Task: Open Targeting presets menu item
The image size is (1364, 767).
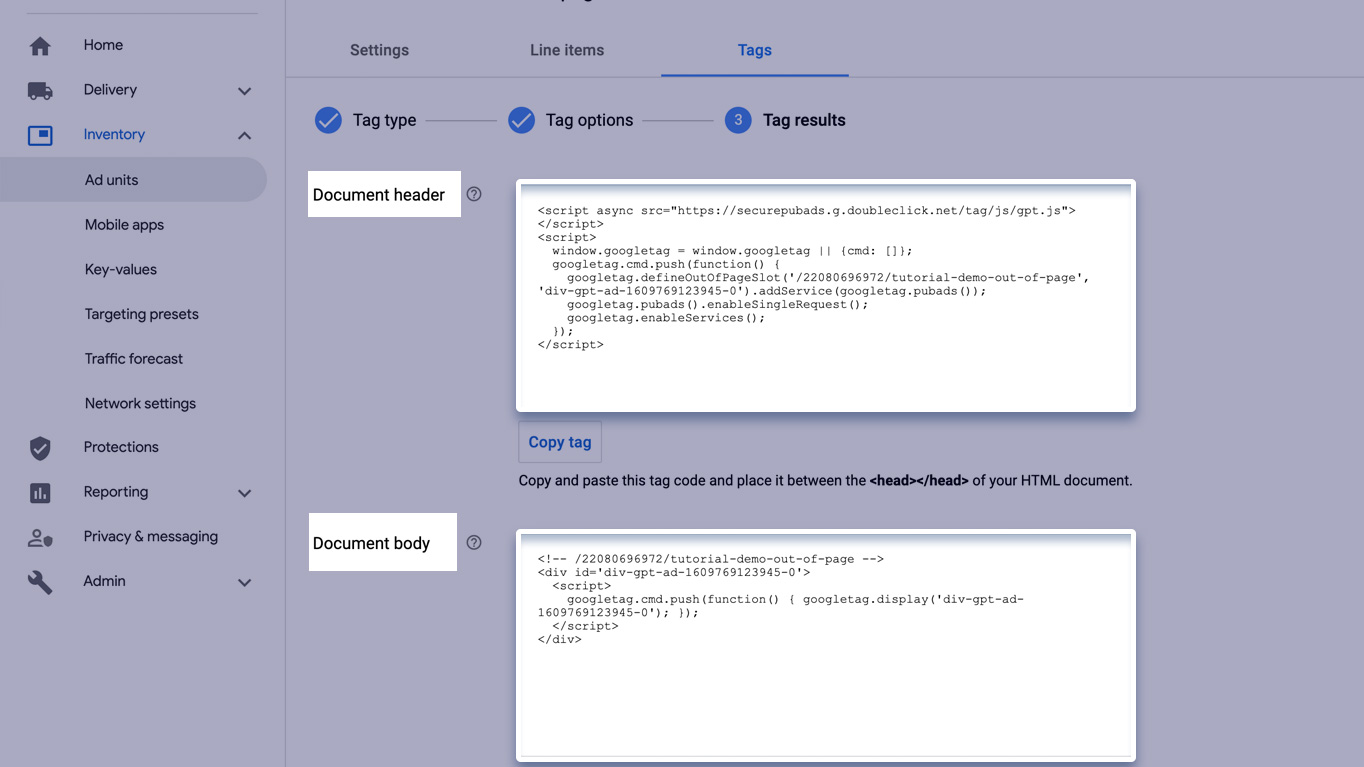Action: [142, 314]
